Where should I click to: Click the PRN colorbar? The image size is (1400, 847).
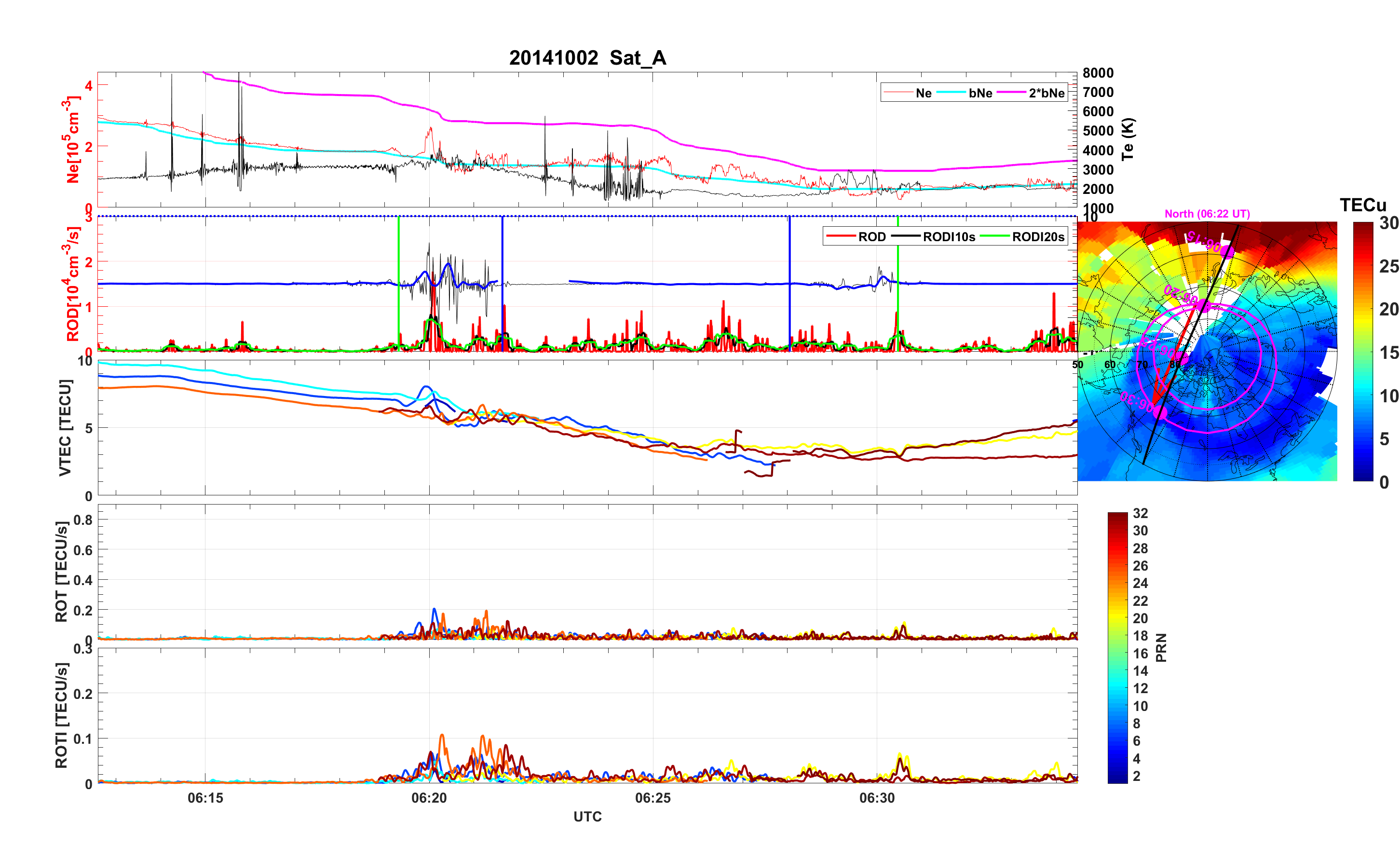pos(1117,648)
